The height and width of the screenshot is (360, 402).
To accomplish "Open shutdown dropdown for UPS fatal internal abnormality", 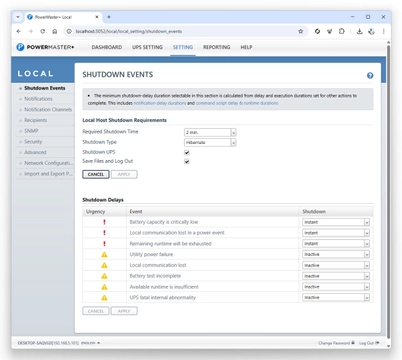I will click(336, 297).
